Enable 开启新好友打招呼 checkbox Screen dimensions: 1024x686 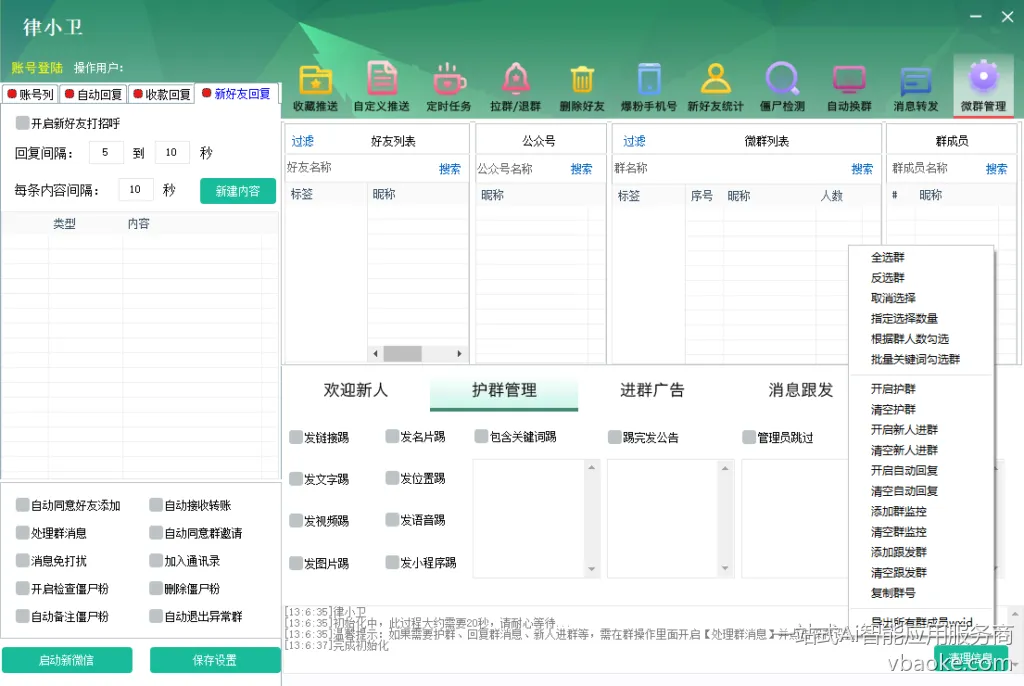coord(22,123)
